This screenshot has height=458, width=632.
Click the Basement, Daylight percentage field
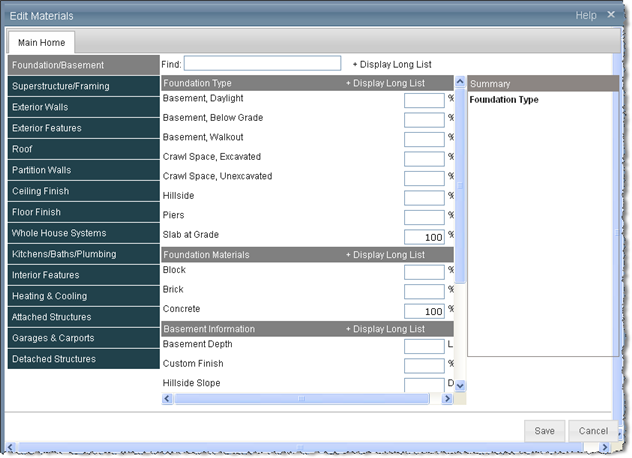[424, 100]
